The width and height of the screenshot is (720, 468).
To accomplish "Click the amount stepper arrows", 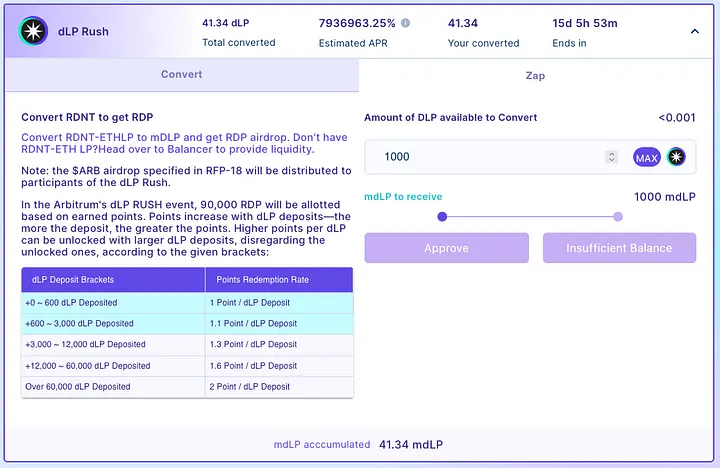I will (611, 157).
